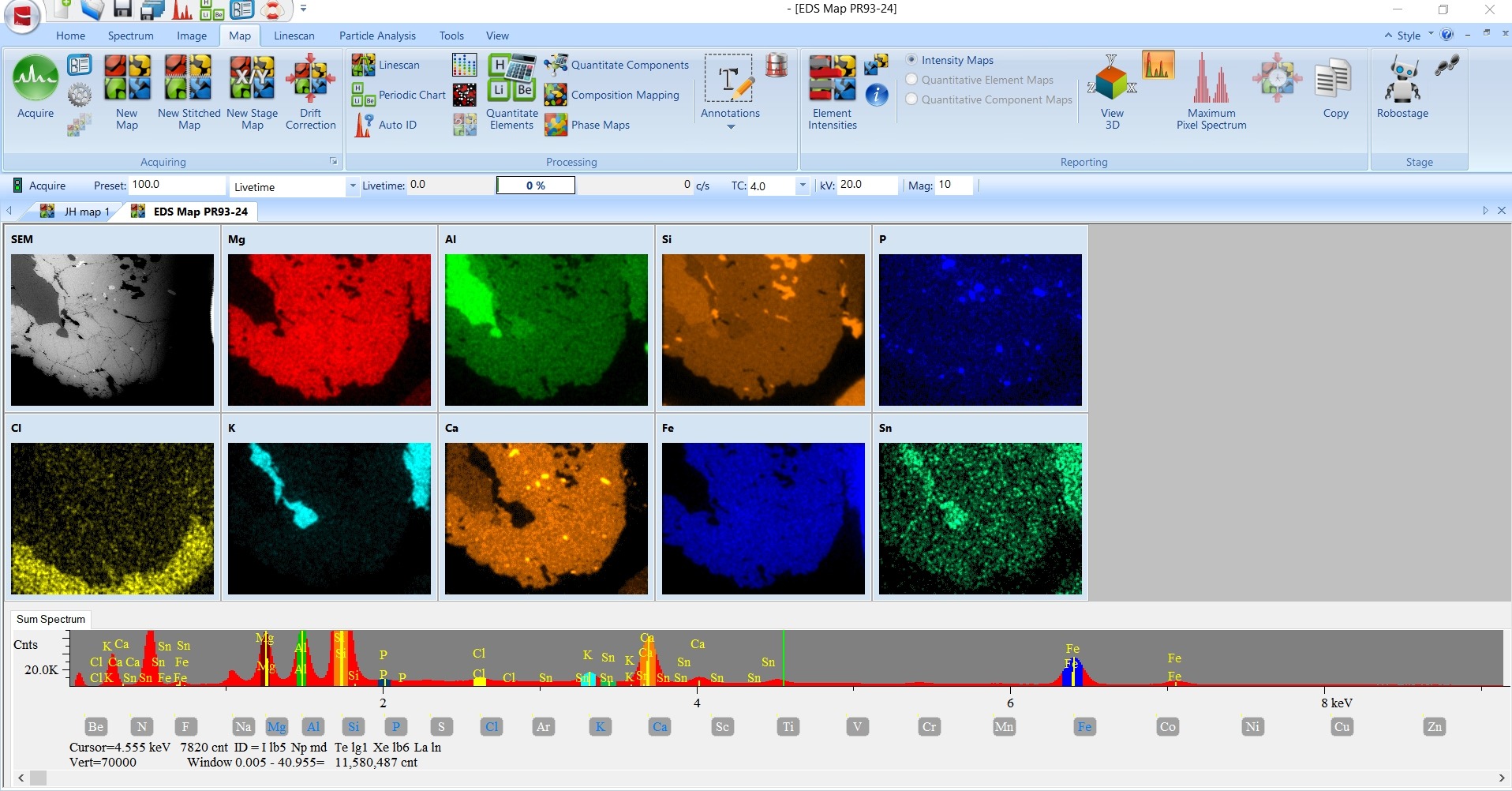Toggle Ti in the element bar
This screenshot has width=1512, height=791.
788,727
